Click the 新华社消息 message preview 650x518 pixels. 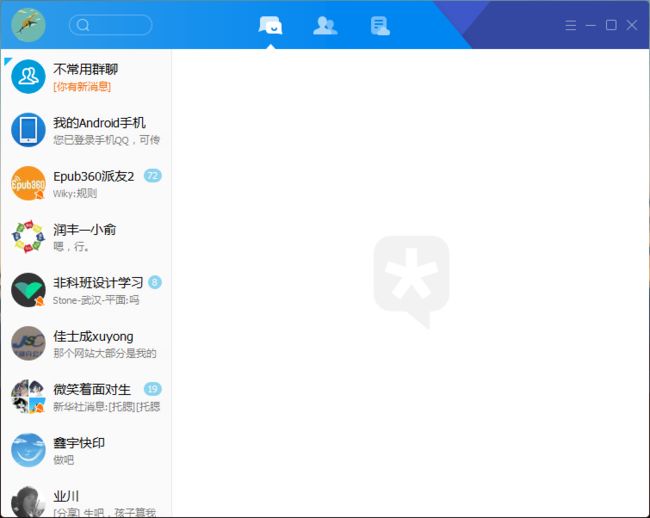[x=107, y=407]
